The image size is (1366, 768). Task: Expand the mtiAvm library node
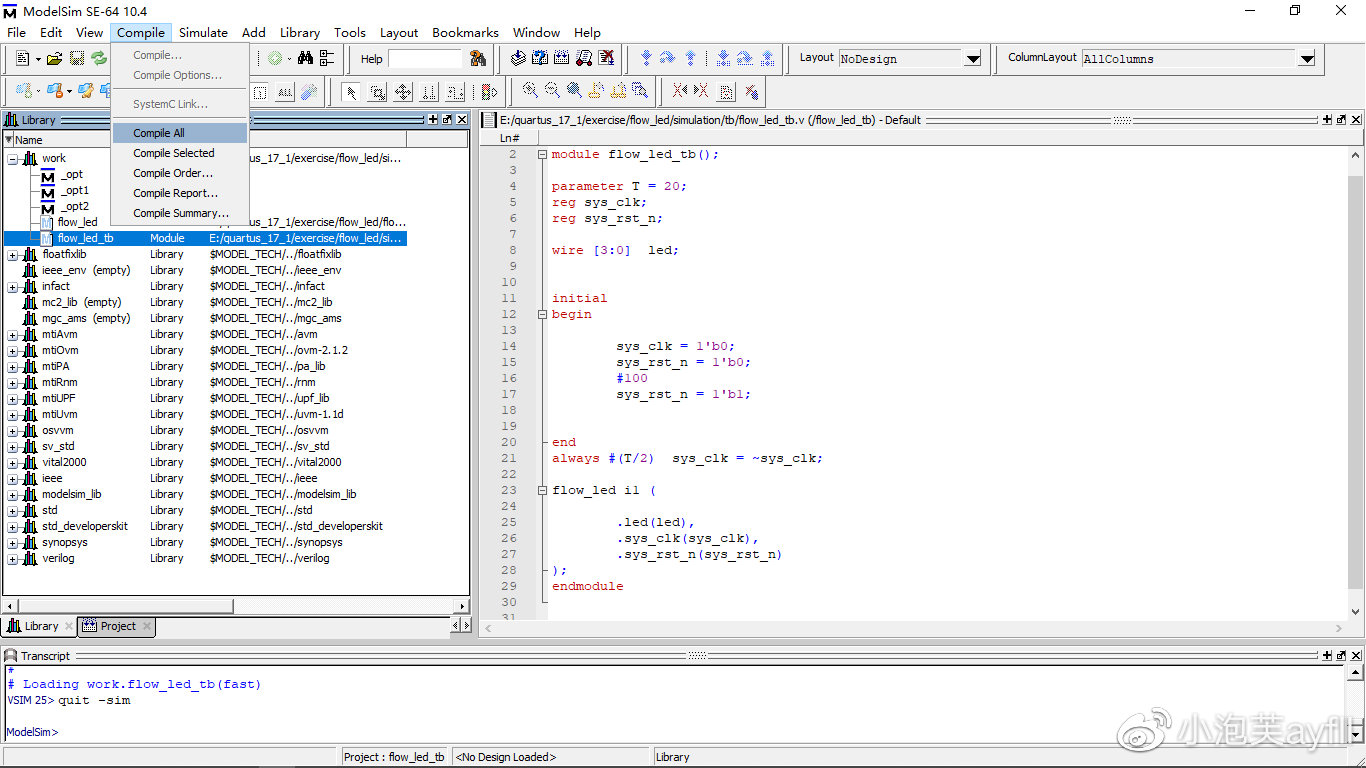point(13,334)
